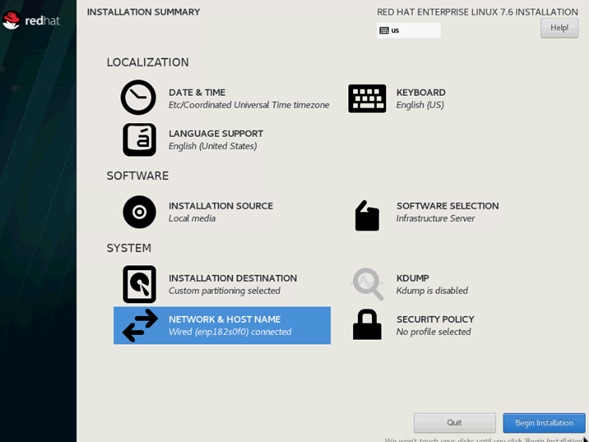
Task: Click the Red Hat logo
Action: click(x=31, y=20)
